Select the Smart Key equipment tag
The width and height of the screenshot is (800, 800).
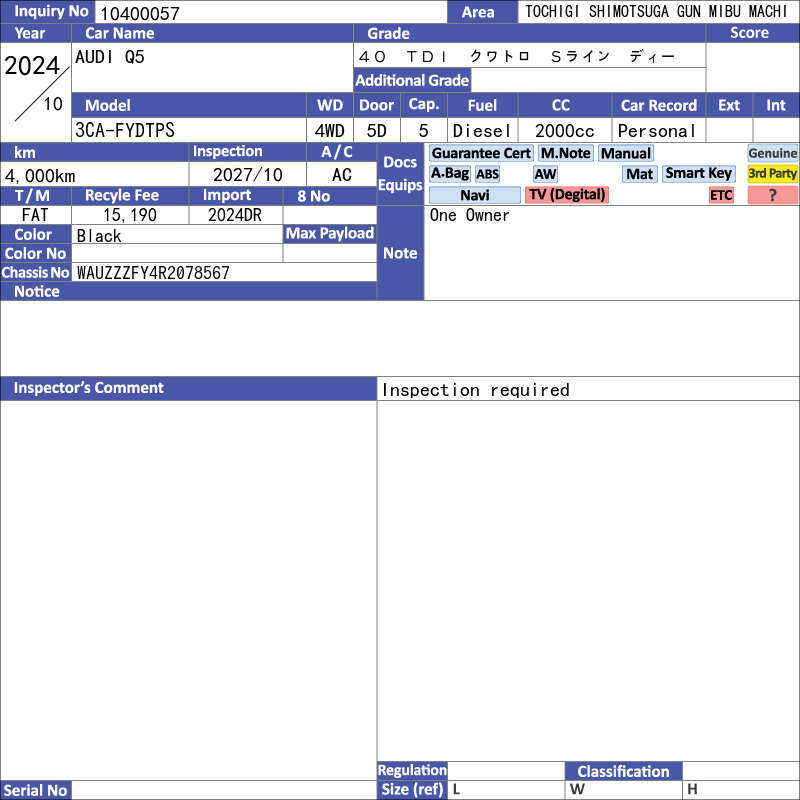[698, 173]
